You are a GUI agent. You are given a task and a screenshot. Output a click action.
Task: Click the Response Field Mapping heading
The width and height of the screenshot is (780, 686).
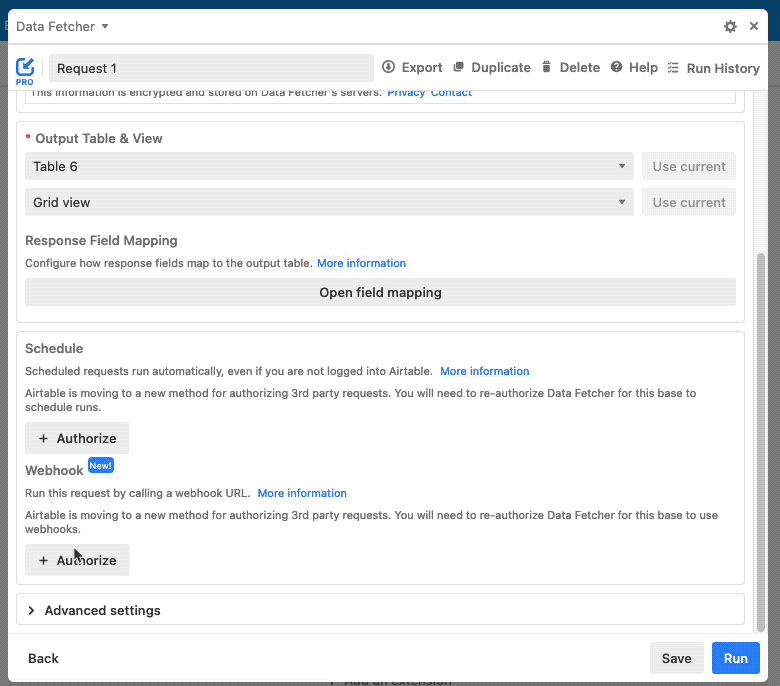(101, 240)
